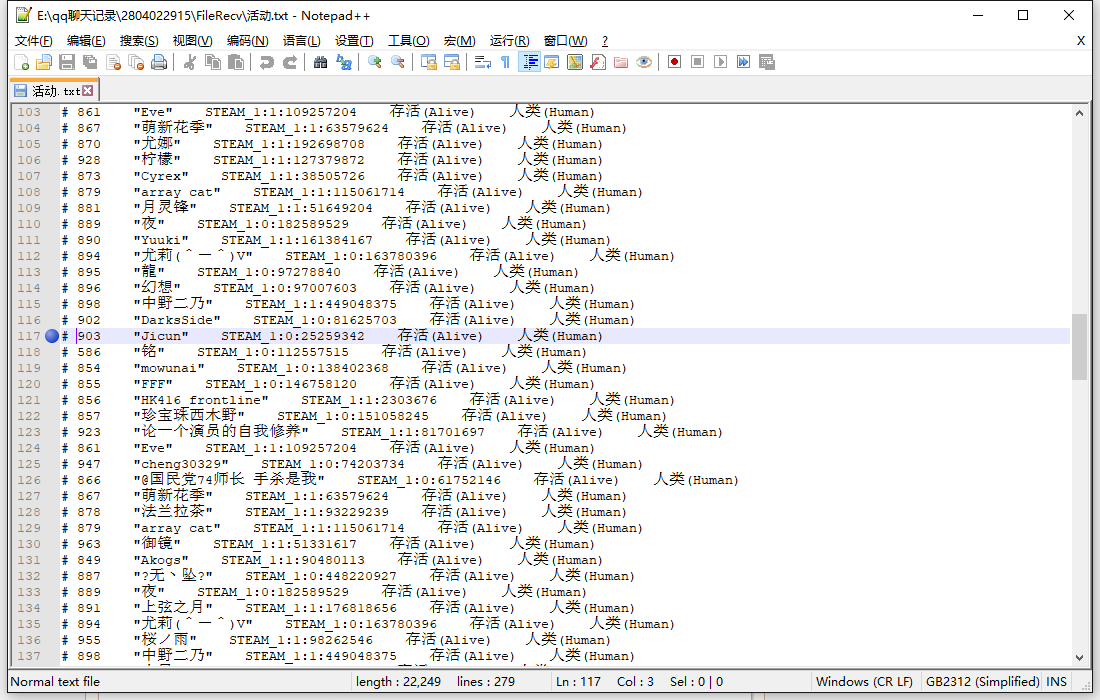Run macro multiple times icon
Screen dimensions: 1100x700
coord(744,62)
